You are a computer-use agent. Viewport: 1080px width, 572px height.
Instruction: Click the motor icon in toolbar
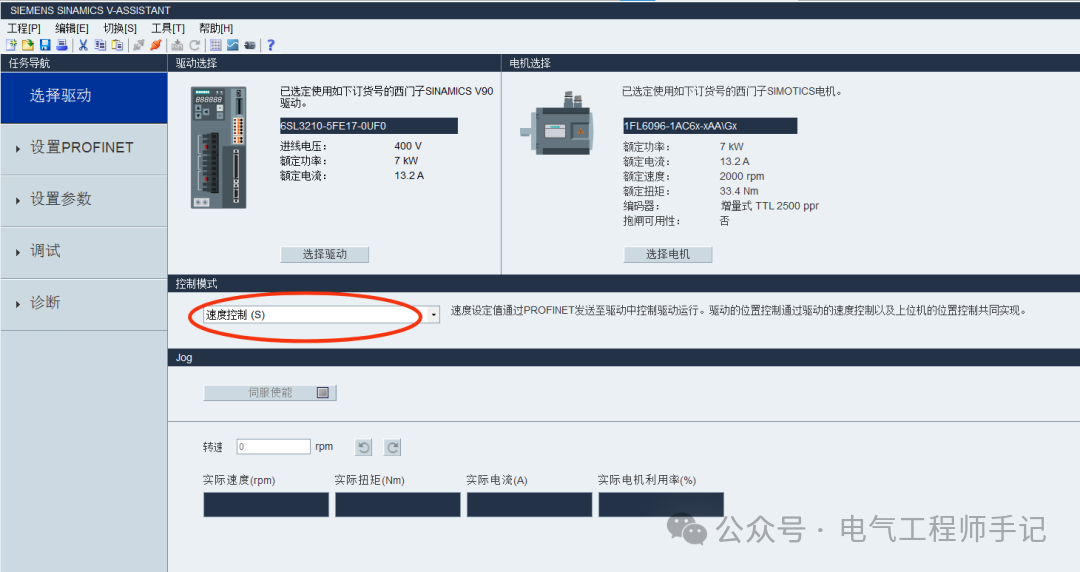(250, 45)
